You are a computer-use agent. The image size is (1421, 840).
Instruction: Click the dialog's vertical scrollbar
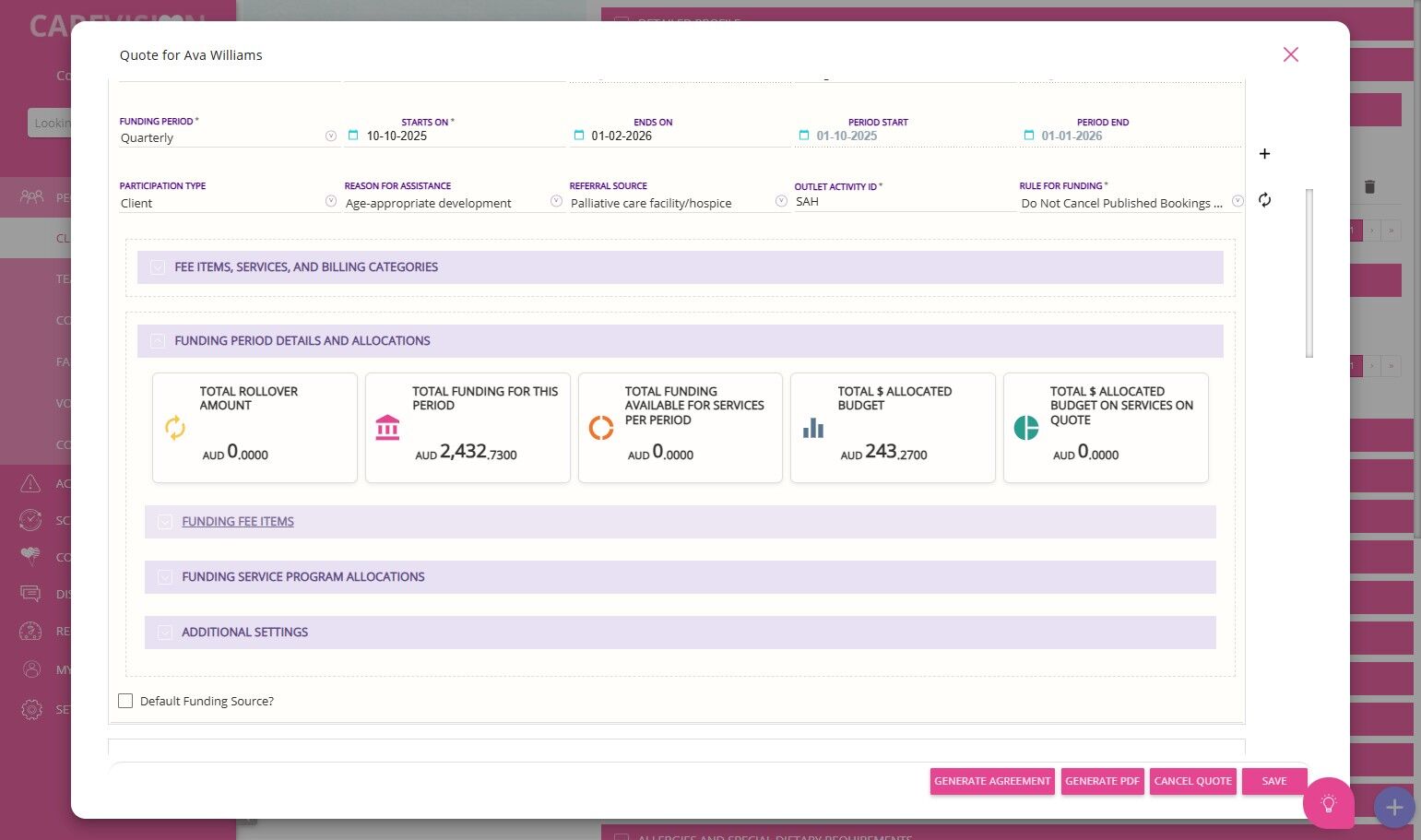1309,273
